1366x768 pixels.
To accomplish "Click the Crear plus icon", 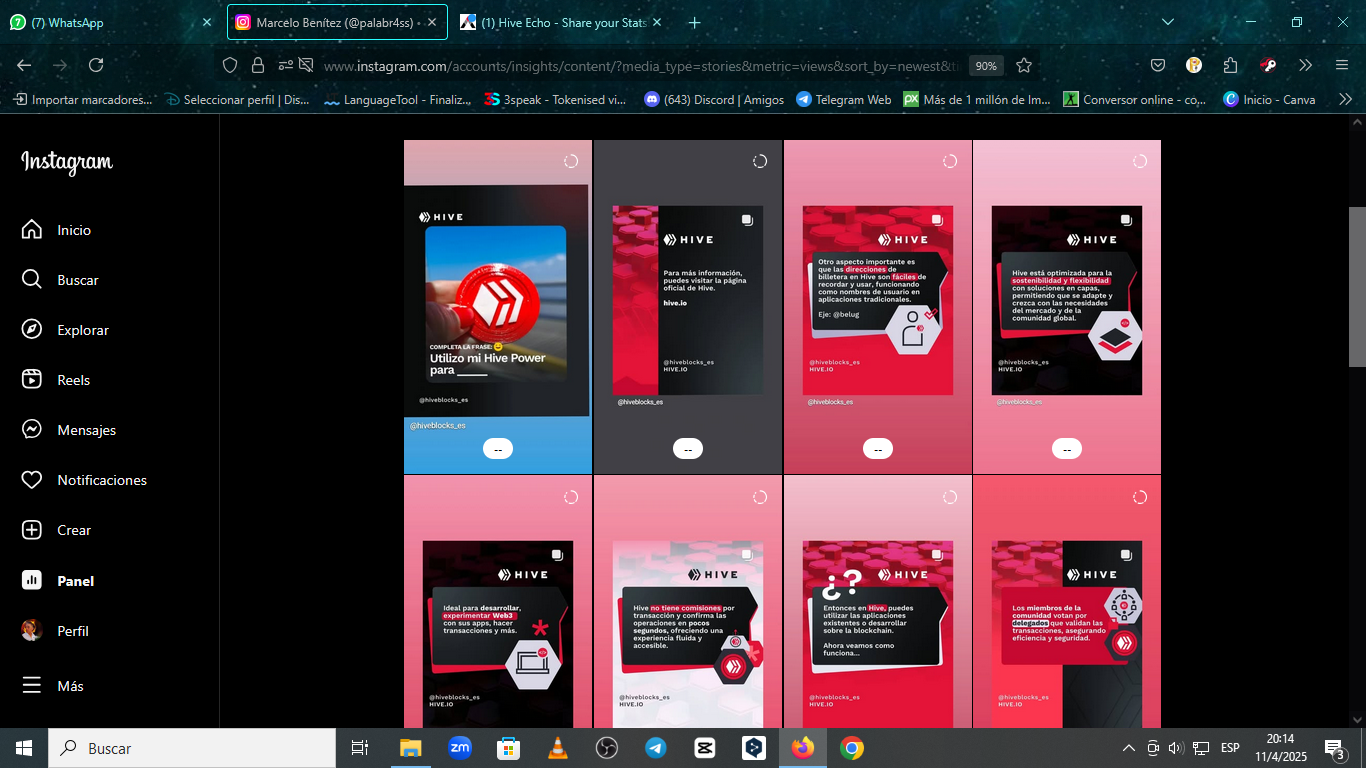I will click(x=32, y=530).
